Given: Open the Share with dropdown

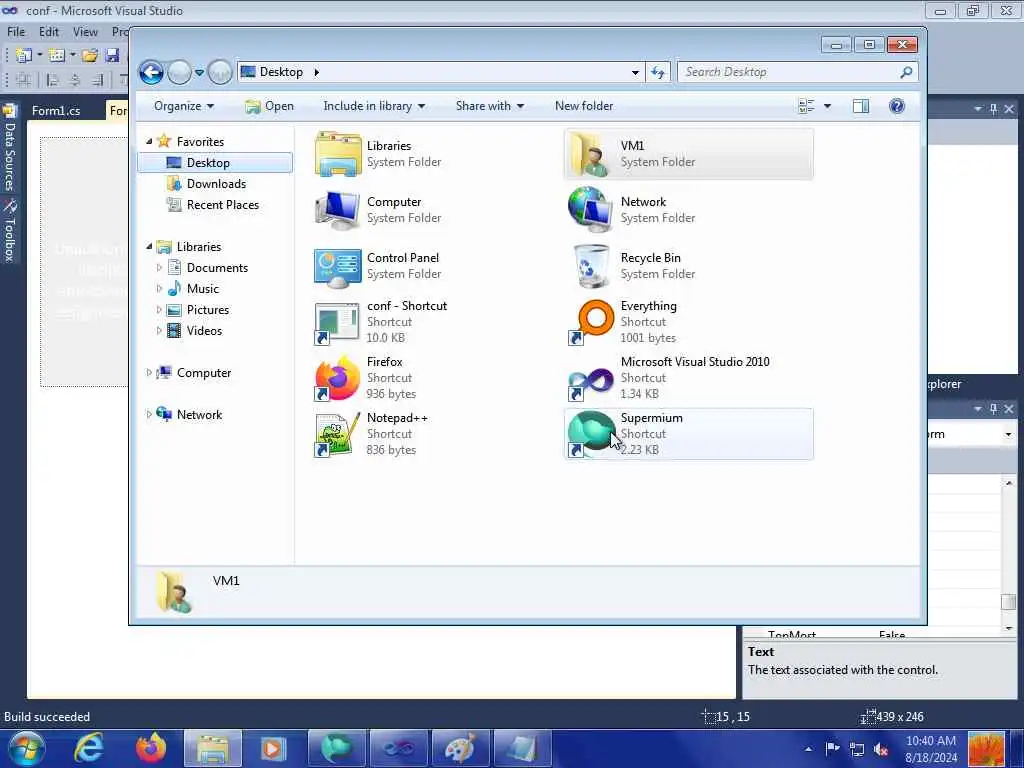Looking at the screenshot, I should 490,106.
